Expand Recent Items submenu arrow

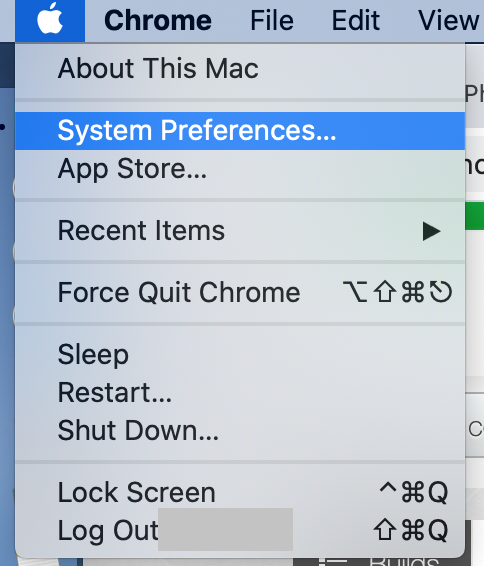click(x=432, y=231)
